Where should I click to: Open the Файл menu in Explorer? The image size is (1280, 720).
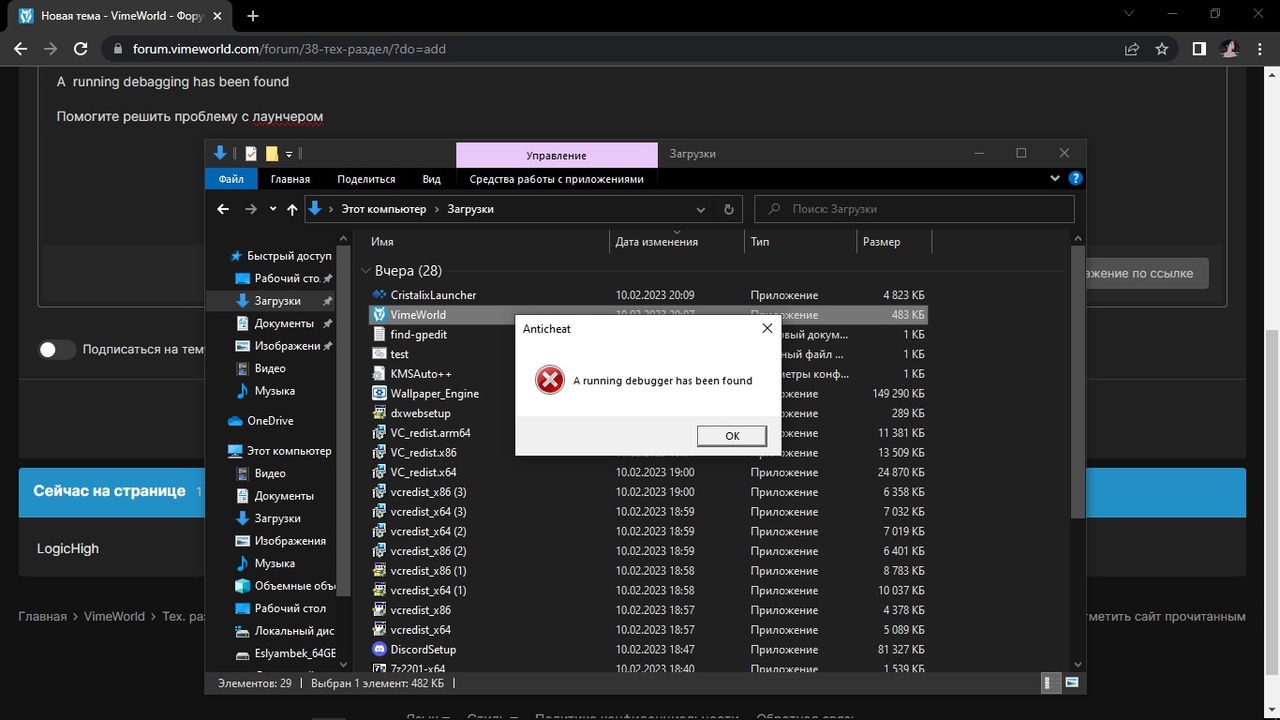231,179
